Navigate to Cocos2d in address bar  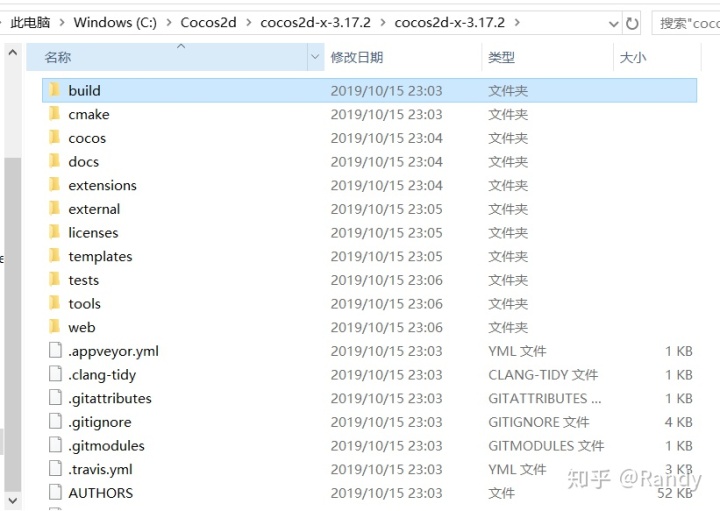208,22
